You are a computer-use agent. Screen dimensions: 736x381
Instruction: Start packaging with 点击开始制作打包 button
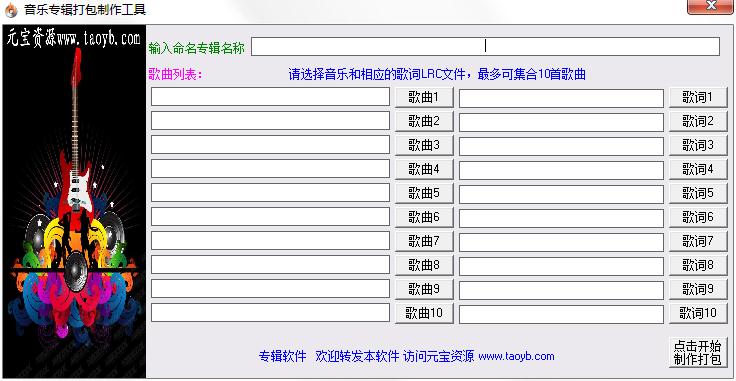coord(698,353)
